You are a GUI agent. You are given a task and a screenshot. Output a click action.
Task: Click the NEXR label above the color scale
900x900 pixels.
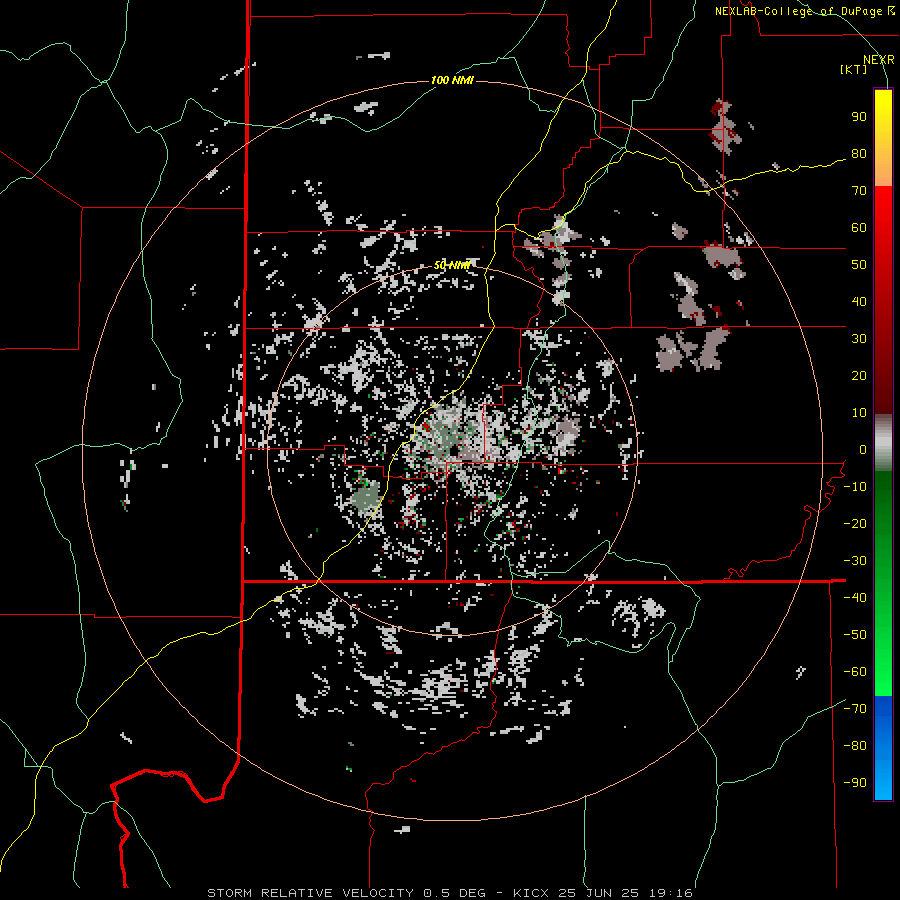[878, 60]
